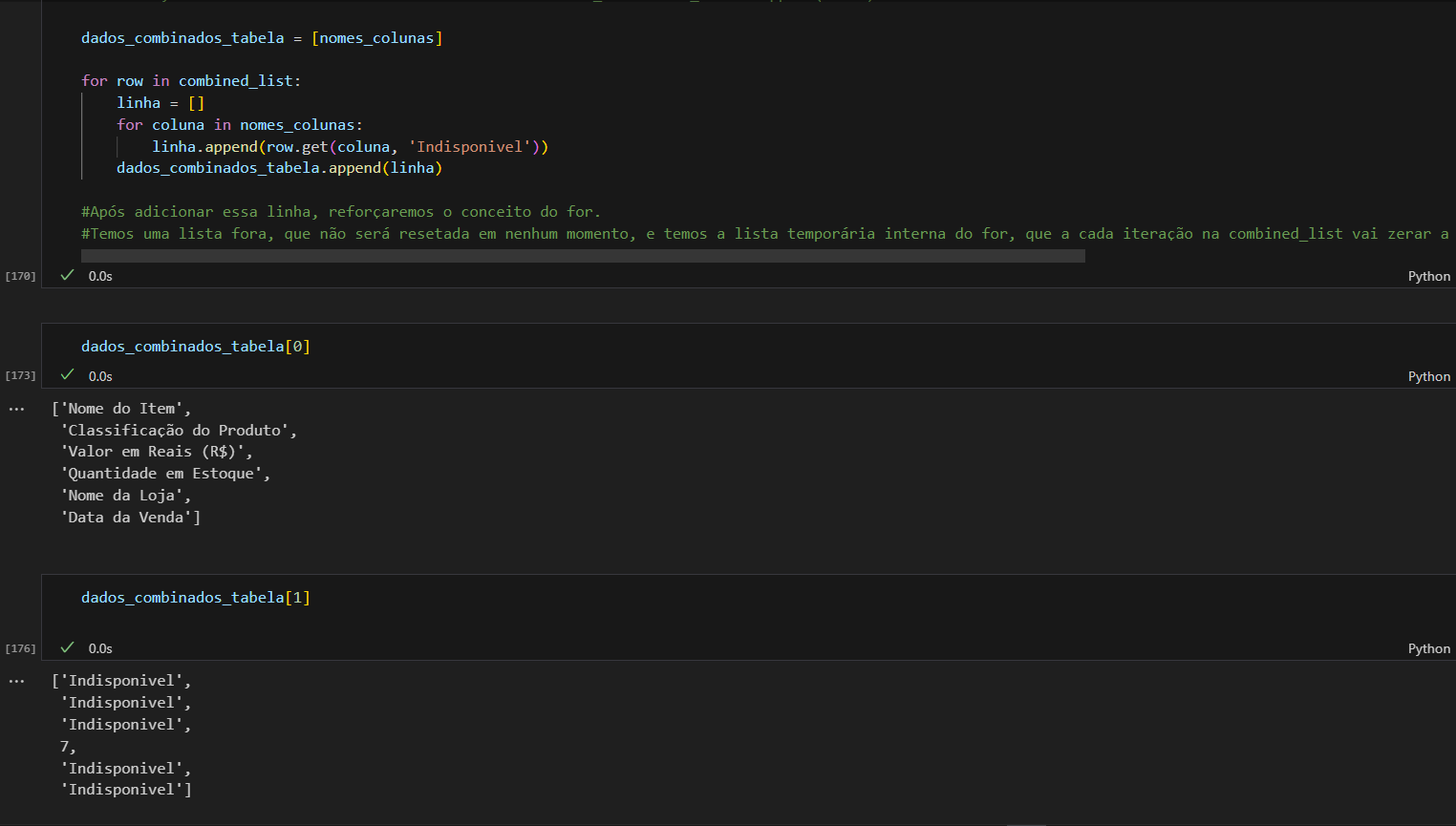Image resolution: width=1456 pixels, height=826 pixels.
Task: Click 'dados_combinados_tabela.append(linha)' line
Action: click(279, 168)
